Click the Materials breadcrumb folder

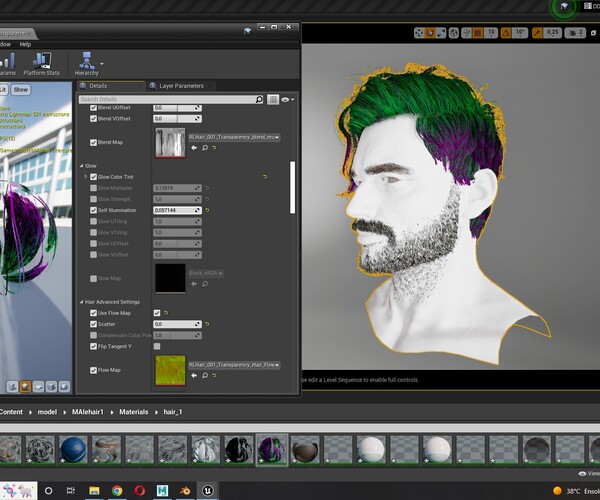[x=134, y=412]
